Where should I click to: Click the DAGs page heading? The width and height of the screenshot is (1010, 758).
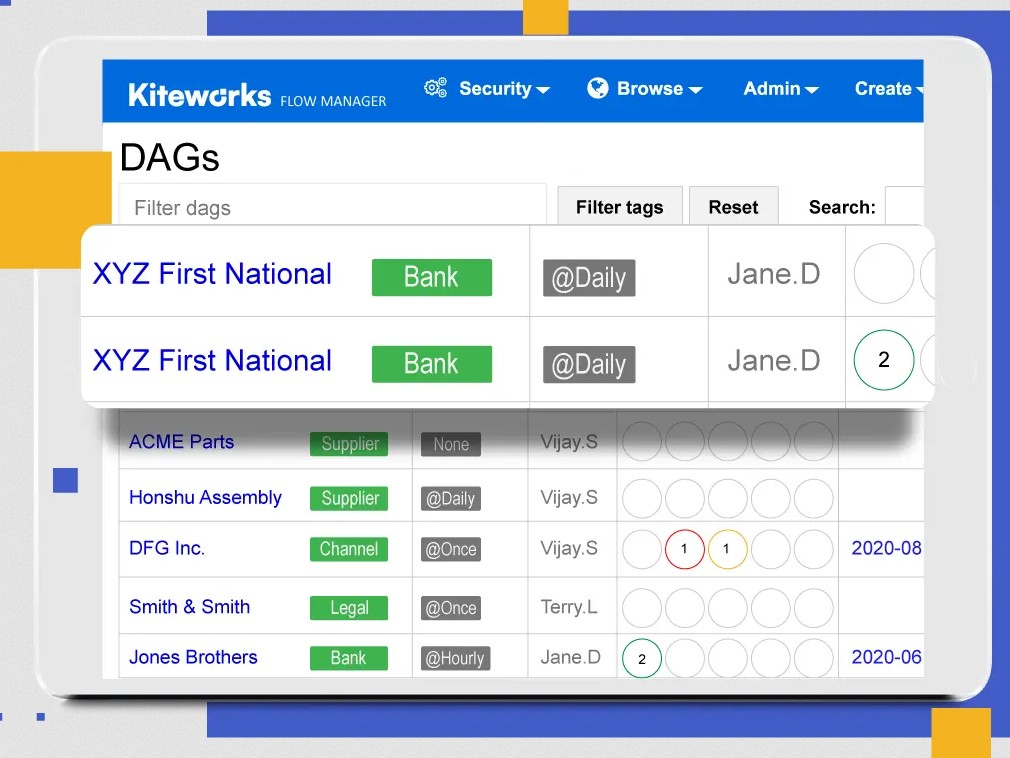tap(169, 157)
